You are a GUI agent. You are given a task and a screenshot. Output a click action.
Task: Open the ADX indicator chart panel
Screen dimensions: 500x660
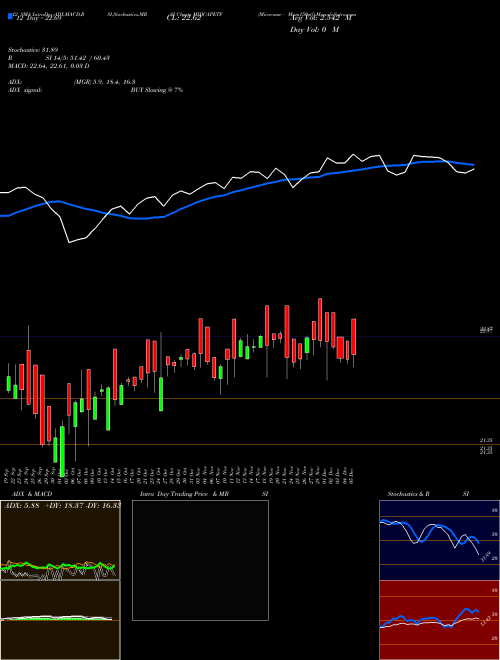tap(60, 540)
